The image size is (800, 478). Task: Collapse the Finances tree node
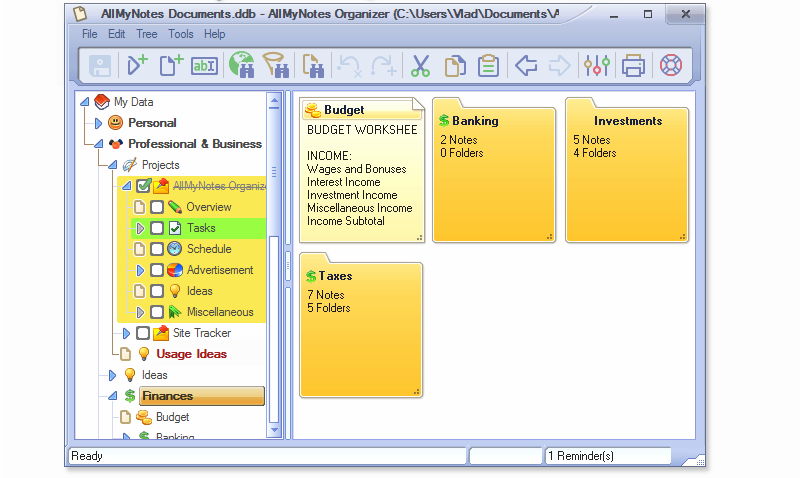(x=113, y=396)
